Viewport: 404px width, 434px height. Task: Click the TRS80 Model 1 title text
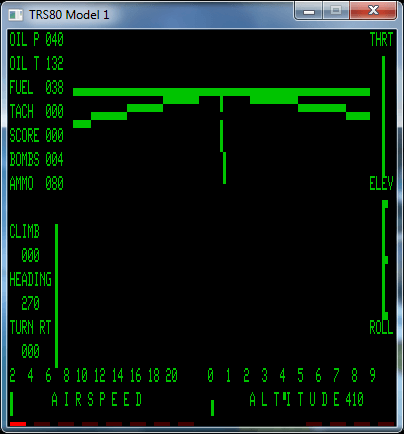coord(69,15)
